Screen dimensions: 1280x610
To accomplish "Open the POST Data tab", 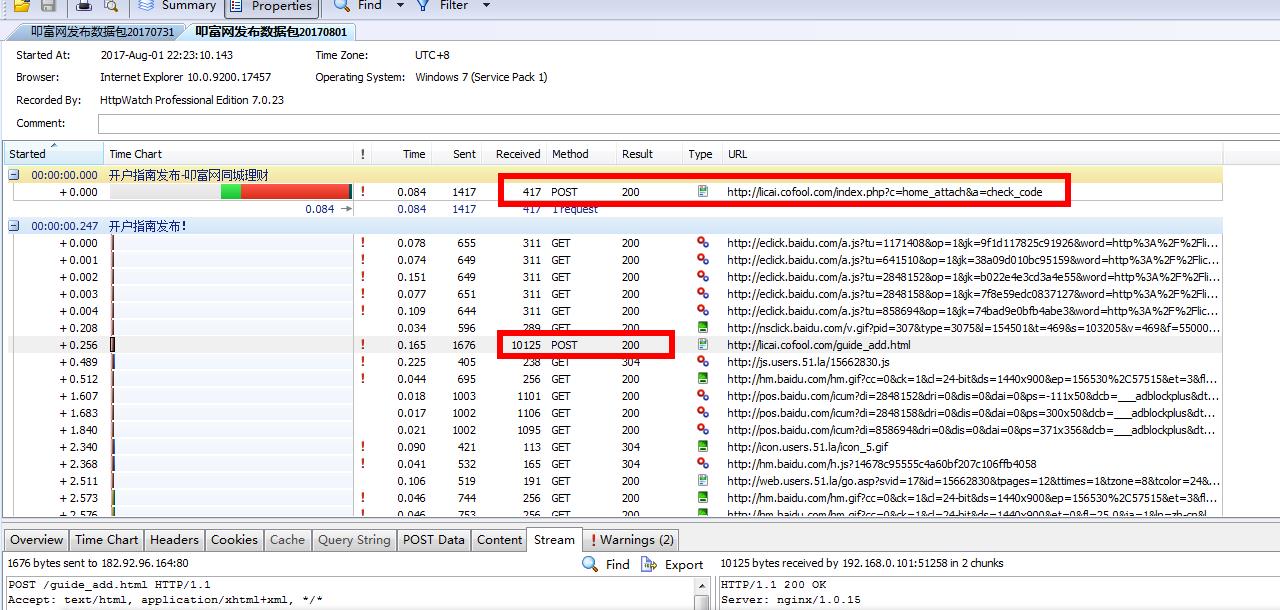I will (433, 540).
